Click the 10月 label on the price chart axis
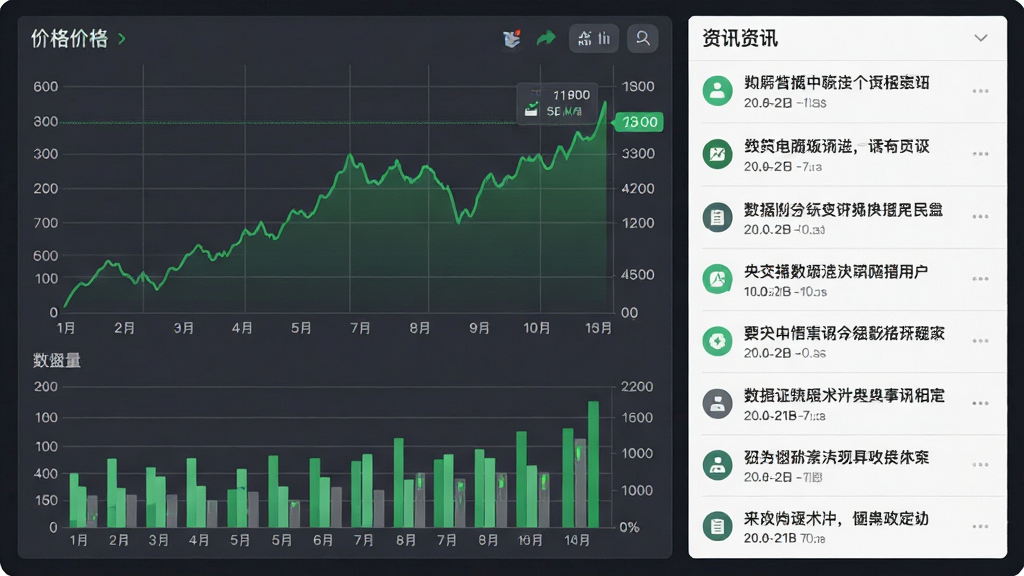Viewport: 1024px width, 576px height. pyautogui.click(x=536, y=328)
